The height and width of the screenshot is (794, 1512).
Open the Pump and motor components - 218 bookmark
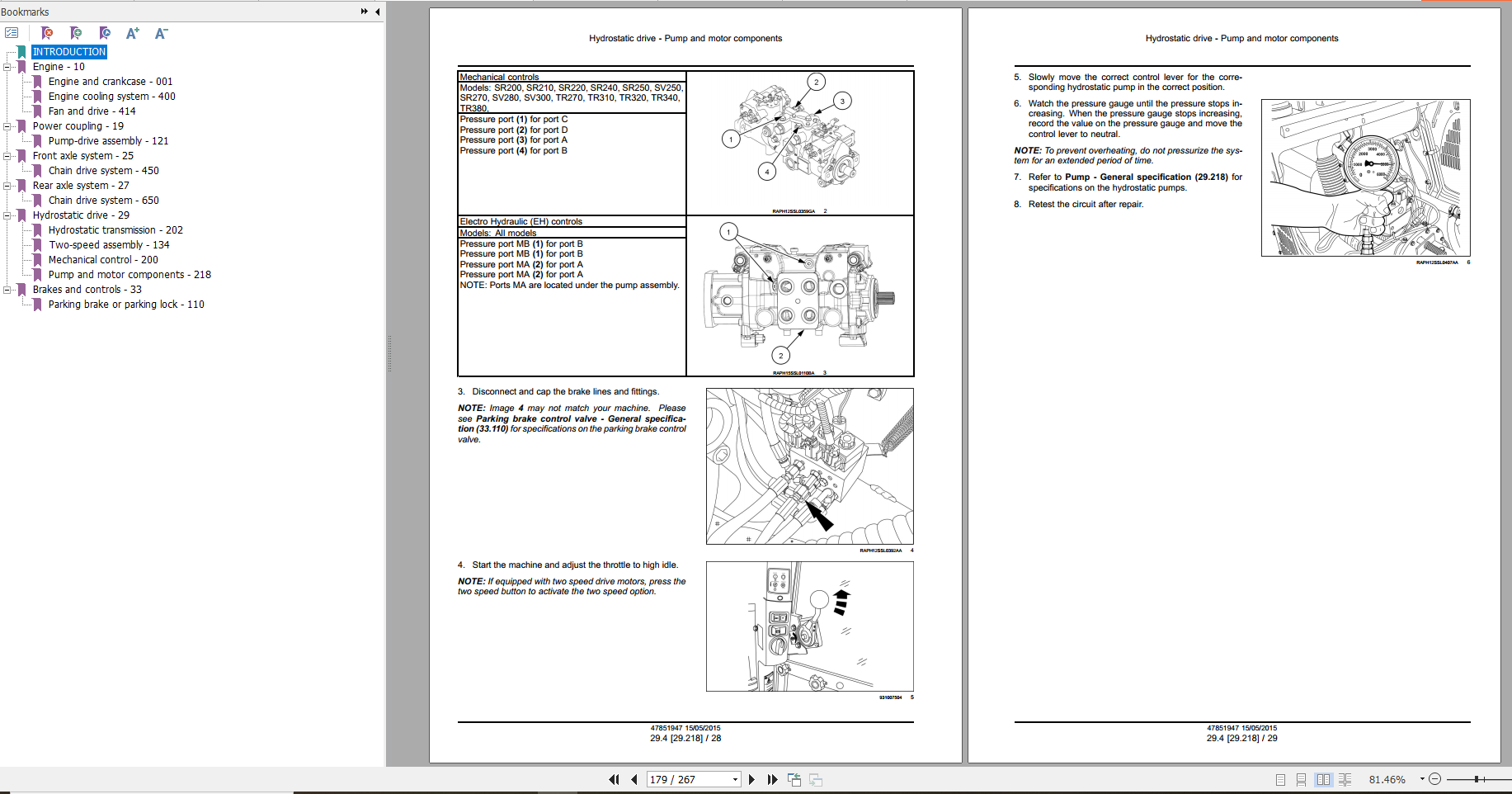click(130, 275)
